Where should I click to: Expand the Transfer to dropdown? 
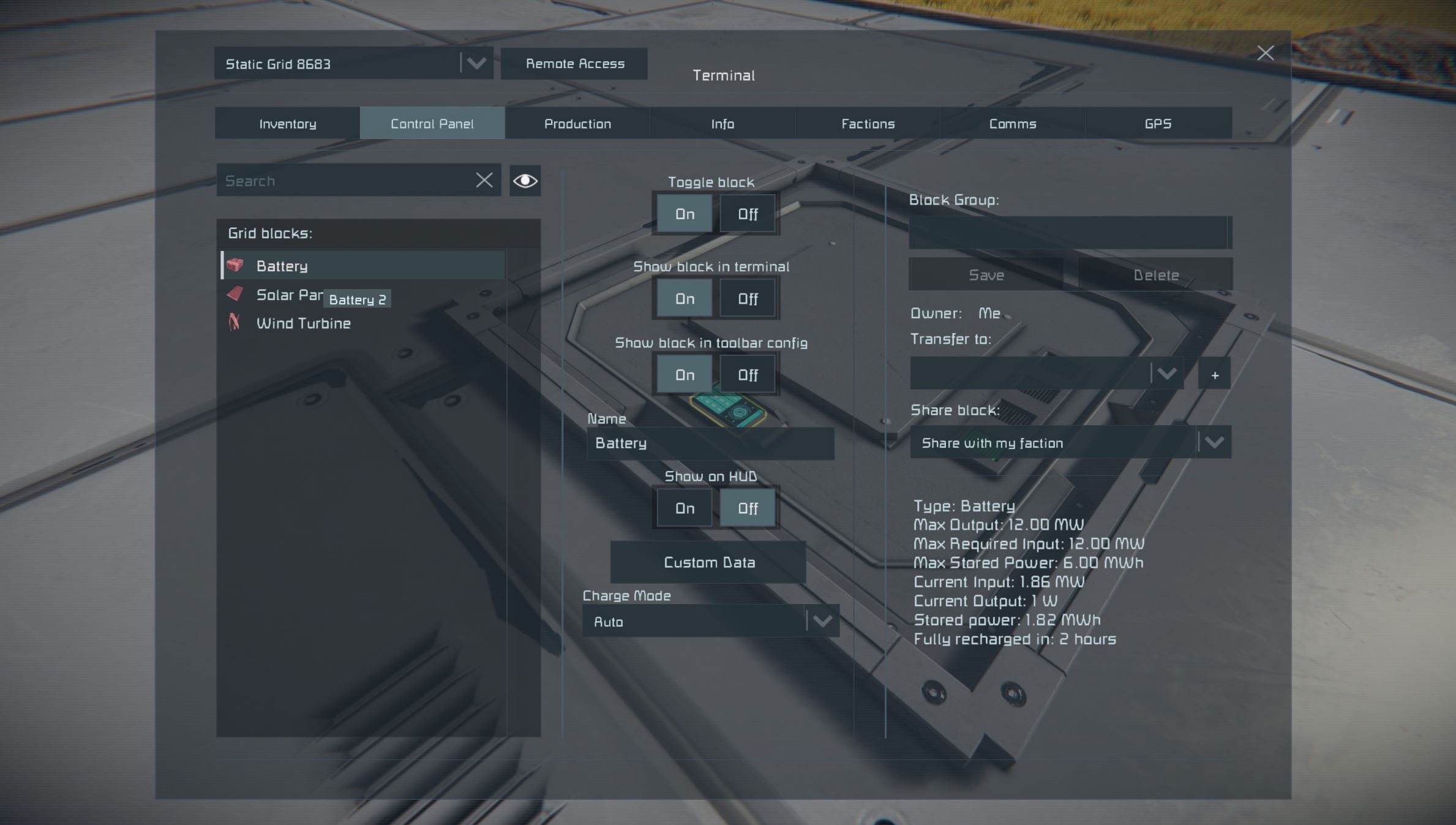pyautogui.click(x=1046, y=374)
